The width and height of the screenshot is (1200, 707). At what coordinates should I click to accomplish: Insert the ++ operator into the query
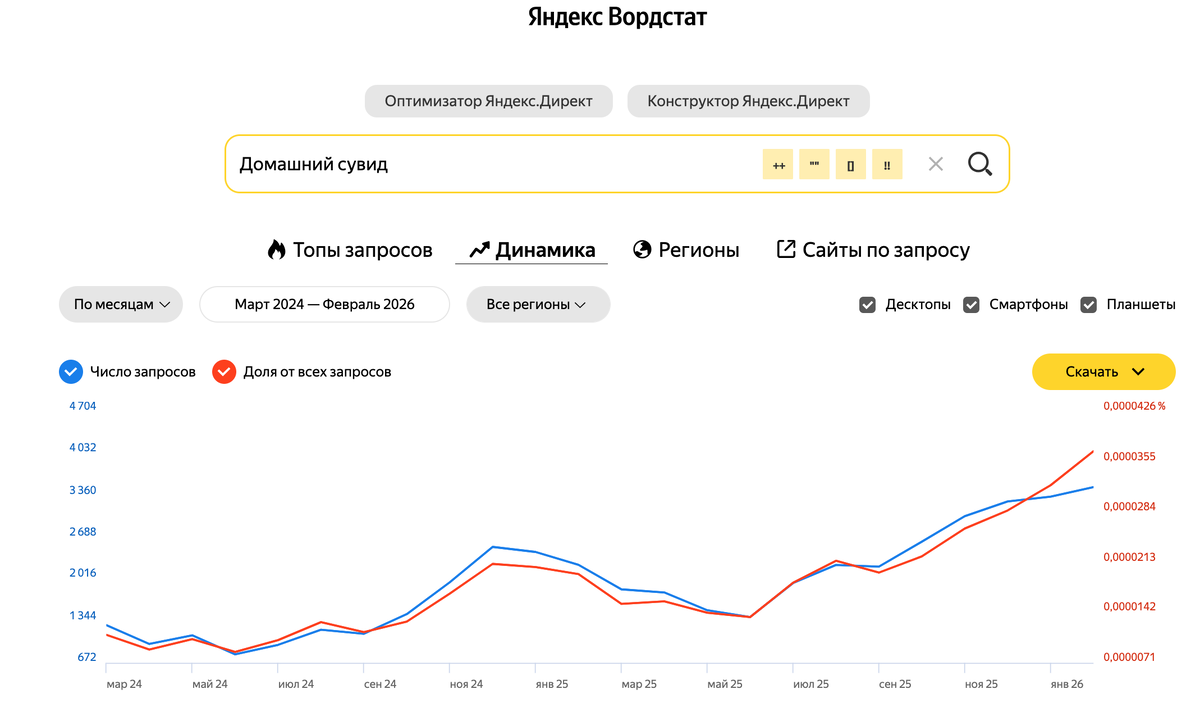click(778, 164)
